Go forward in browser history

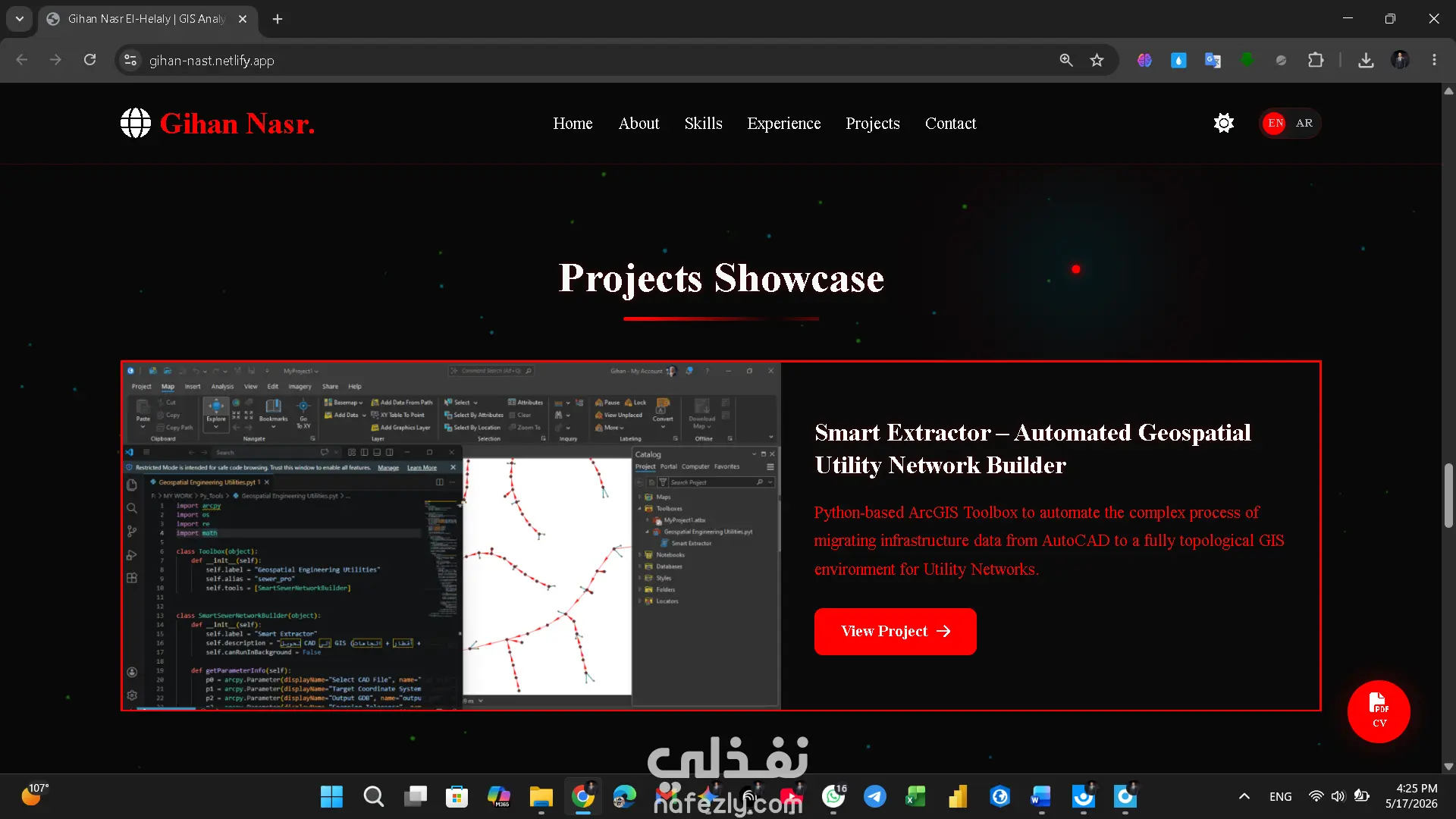55,60
